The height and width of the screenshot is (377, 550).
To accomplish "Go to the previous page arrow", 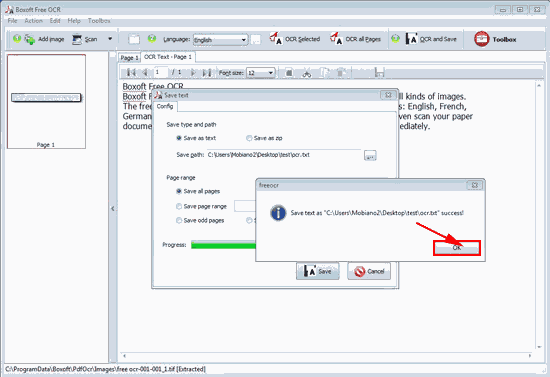I will pyautogui.click(x=145, y=73).
